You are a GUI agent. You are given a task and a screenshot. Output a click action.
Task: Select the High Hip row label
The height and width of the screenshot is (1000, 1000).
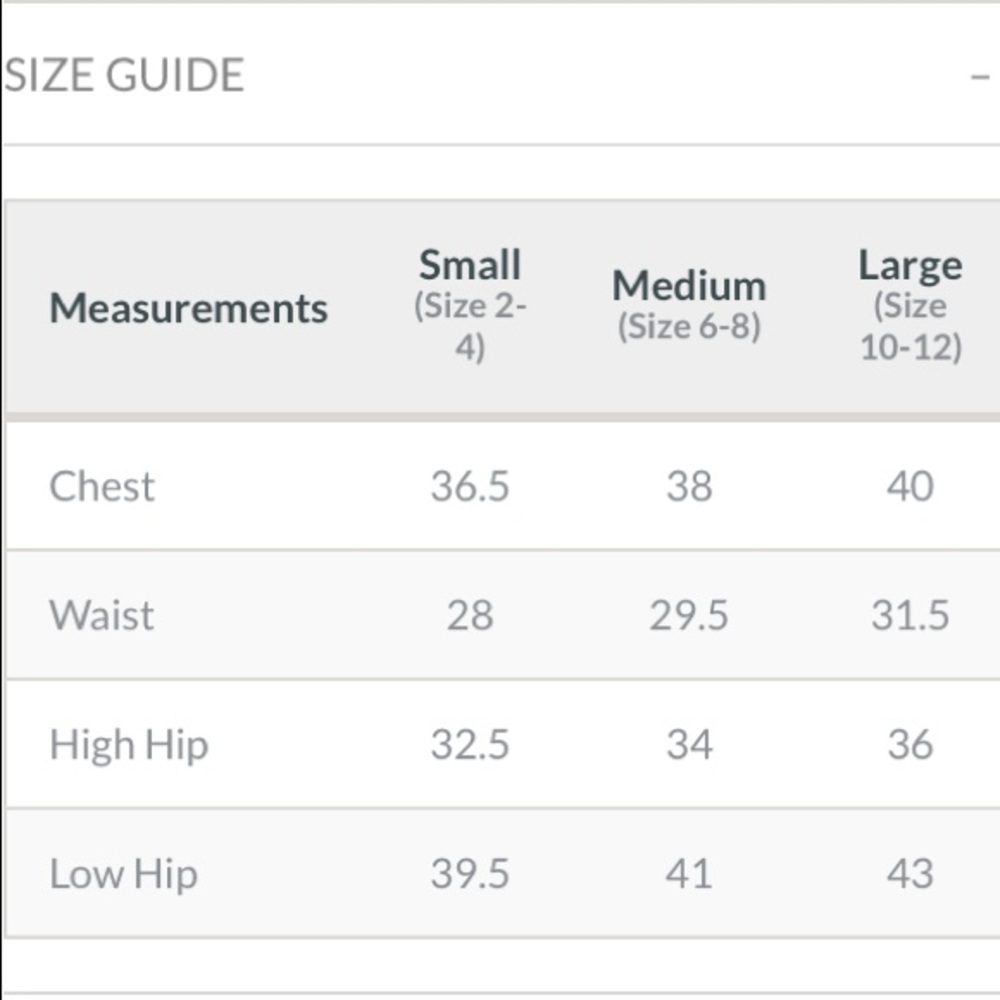pos(129,745)
